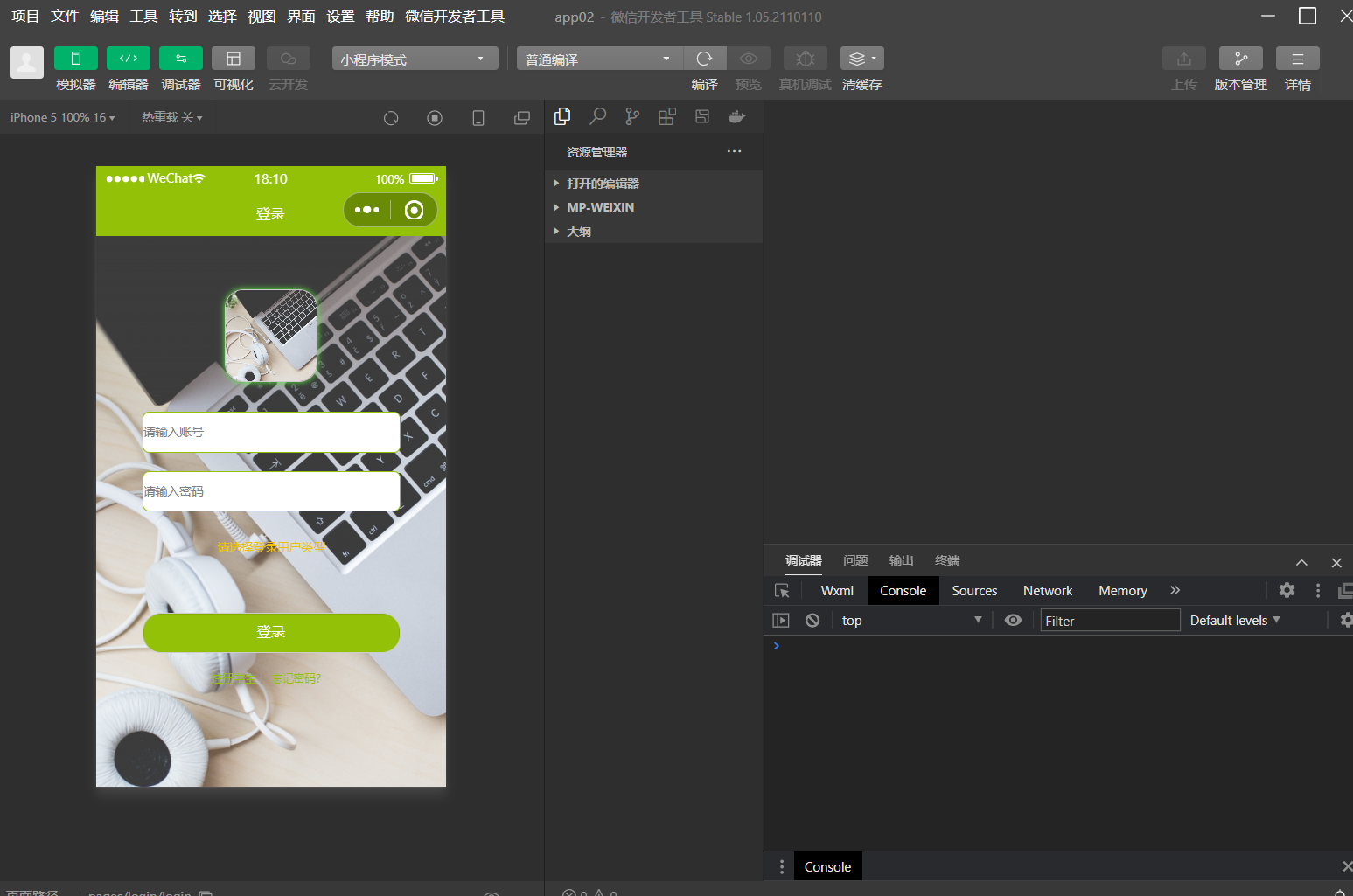Click the mini program capsule menu dots
Screen dimensions: 1353x896
coord(367,210)
